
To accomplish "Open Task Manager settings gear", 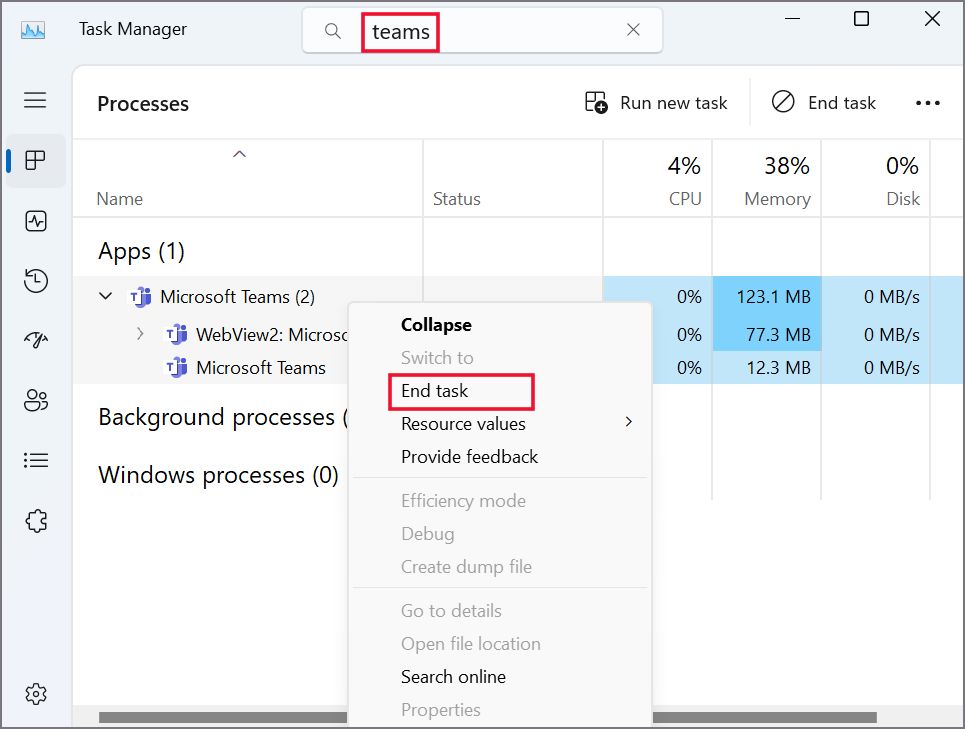I will pyautogui.click(x=36, y=693).
